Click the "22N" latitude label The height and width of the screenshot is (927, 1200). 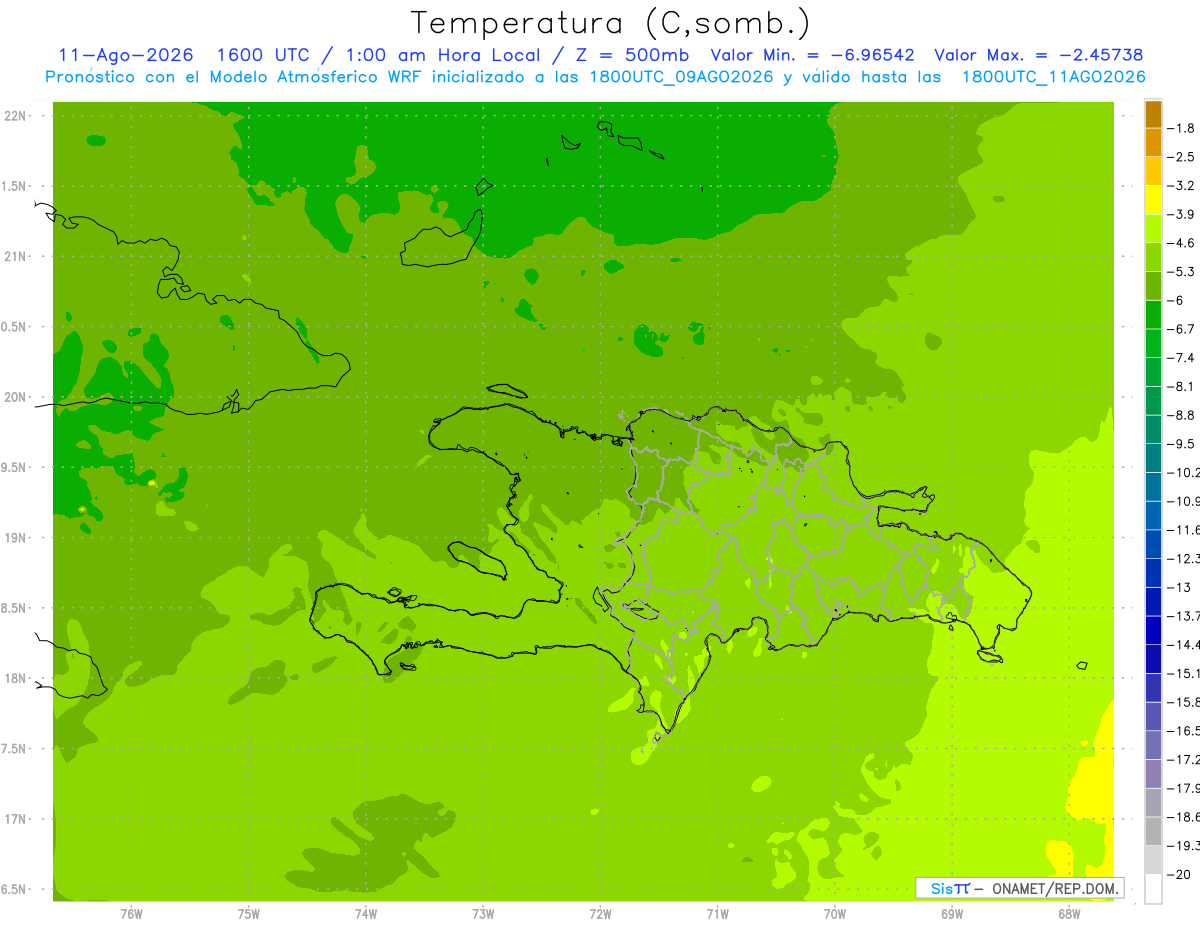click(15, 116)
